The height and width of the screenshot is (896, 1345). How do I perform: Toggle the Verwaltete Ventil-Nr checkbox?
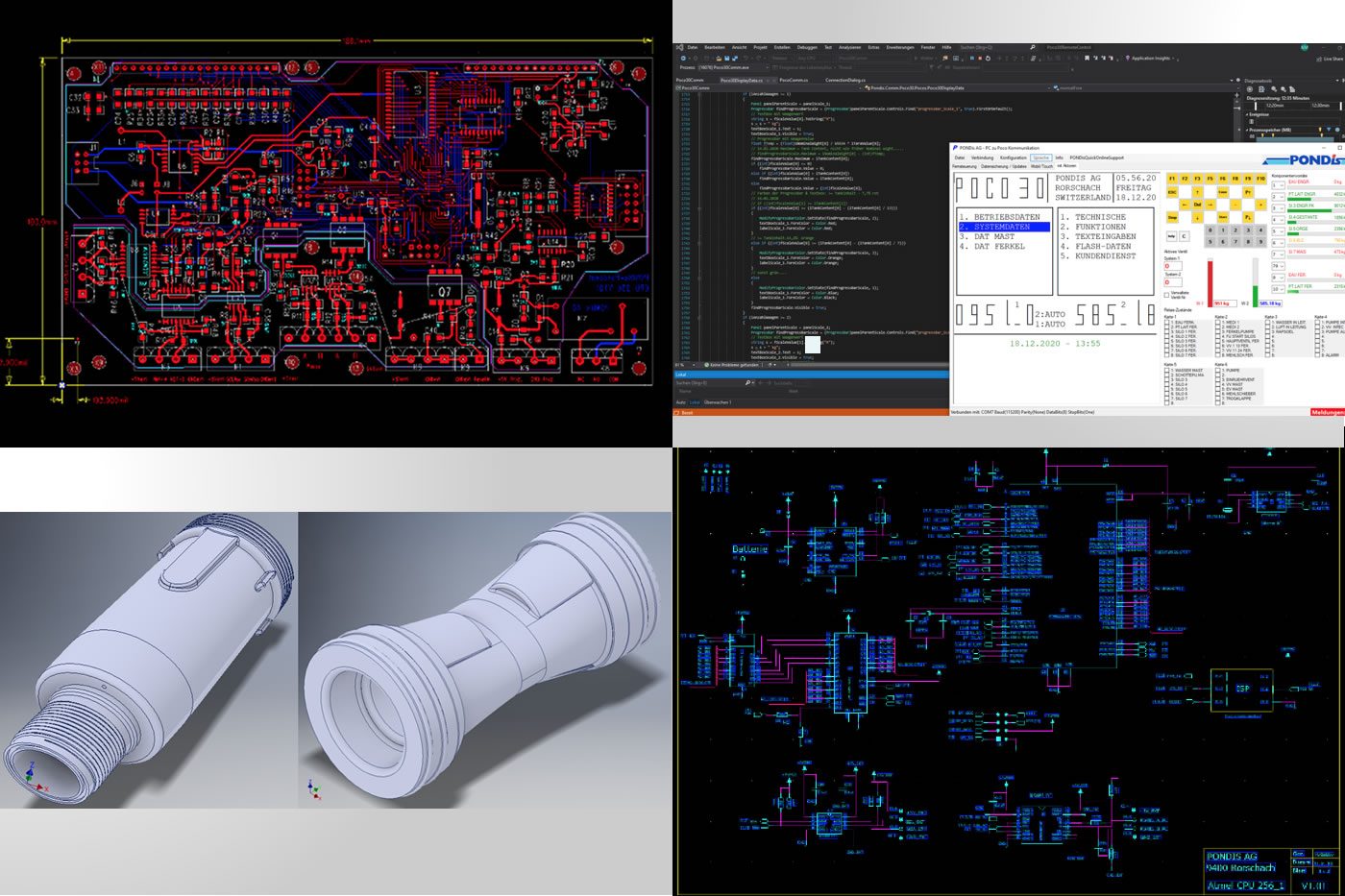point(1166,295)
